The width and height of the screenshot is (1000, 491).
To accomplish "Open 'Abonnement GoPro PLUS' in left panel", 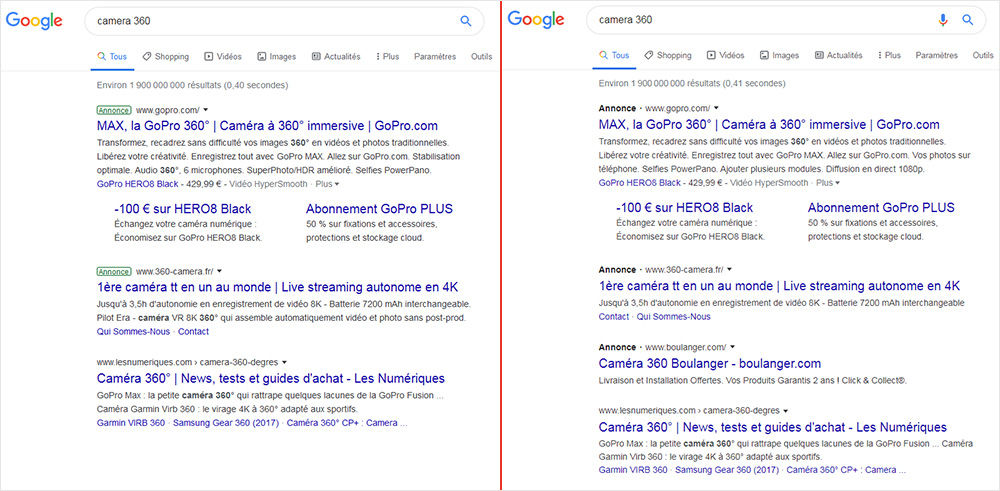I will pyautogui.click(x=379, y=209).
